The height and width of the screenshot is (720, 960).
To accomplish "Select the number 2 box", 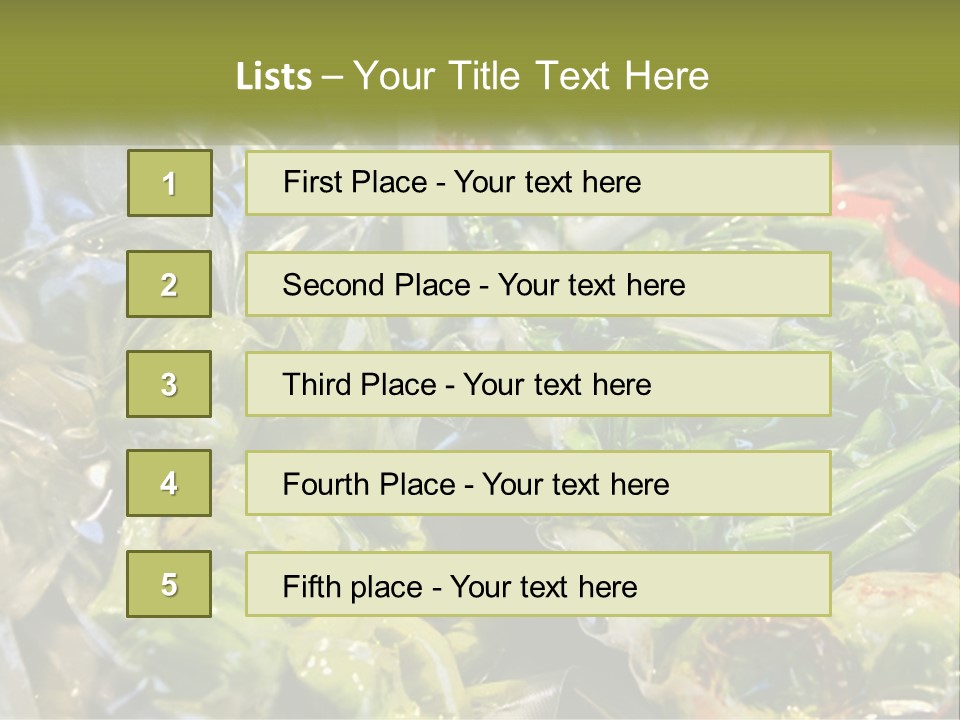I will pos(170,284).
